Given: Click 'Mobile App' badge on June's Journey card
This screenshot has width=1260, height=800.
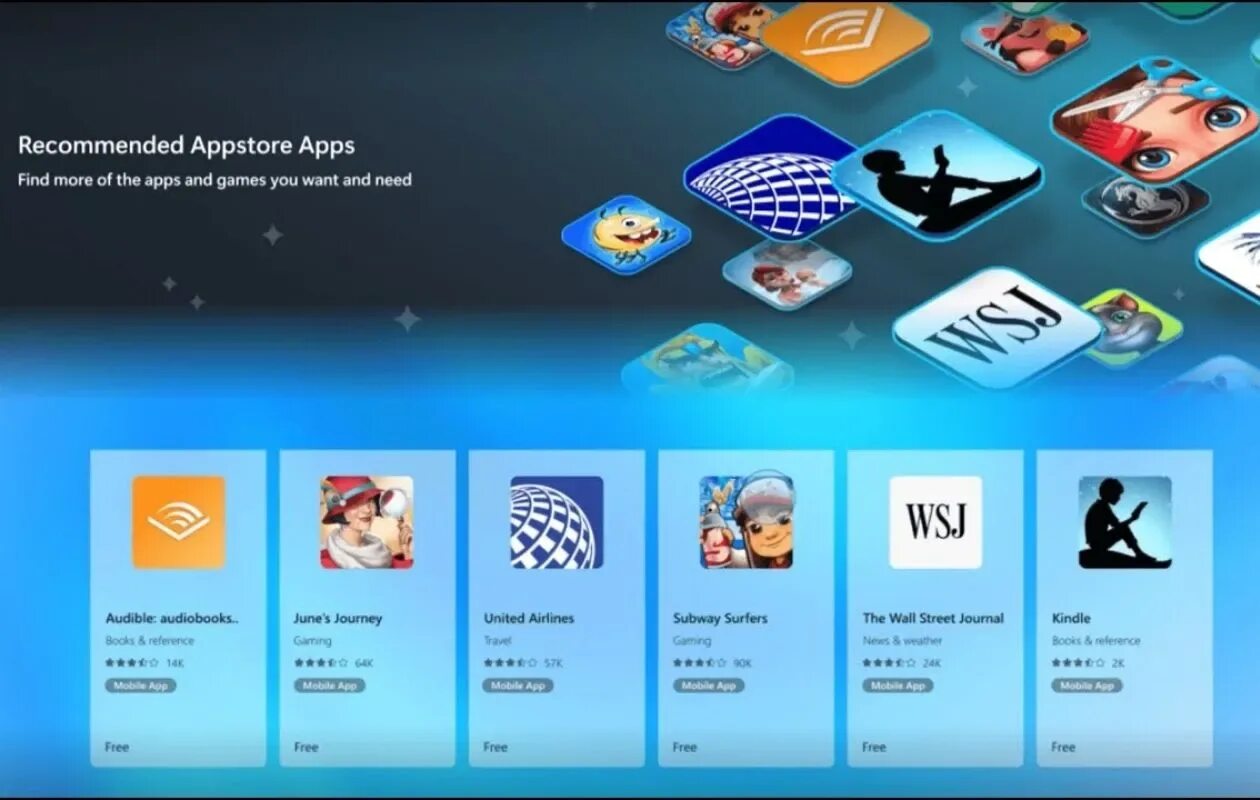Looking at the screenshot, I should [329, 686].
